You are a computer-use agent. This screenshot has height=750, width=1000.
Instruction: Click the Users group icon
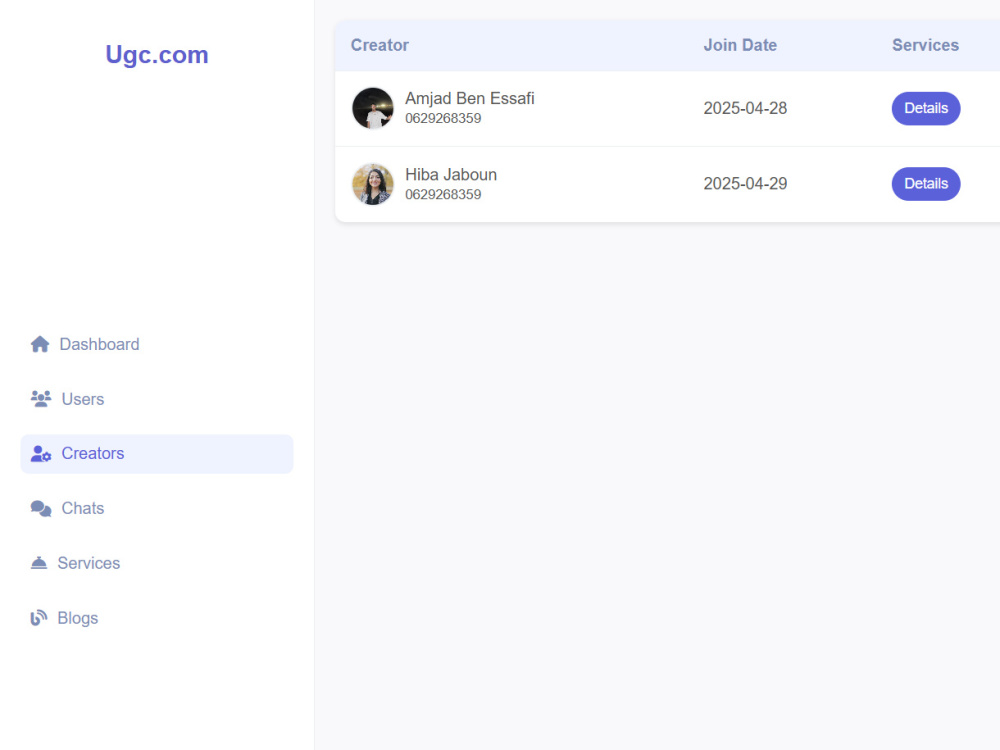(41, 399)
